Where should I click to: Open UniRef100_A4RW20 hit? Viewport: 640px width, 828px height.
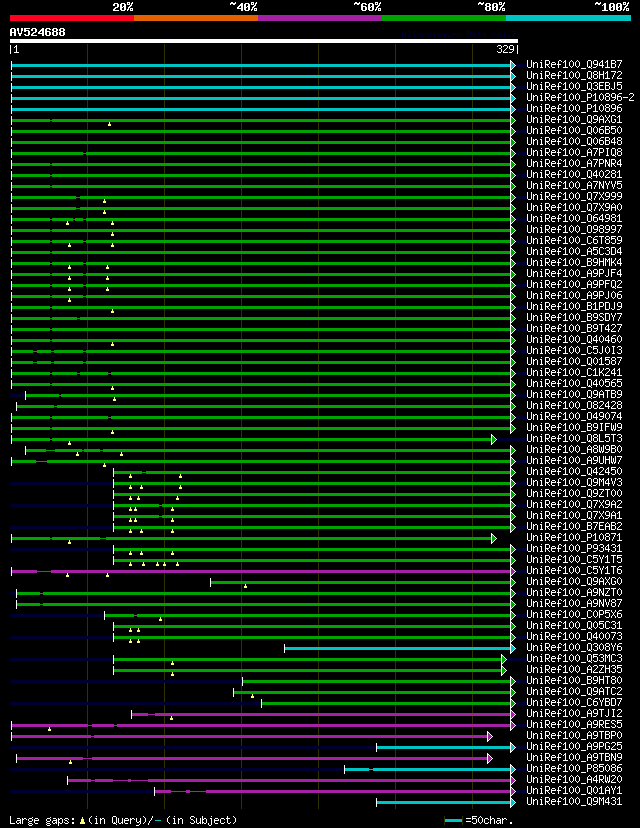pos(574,779)
